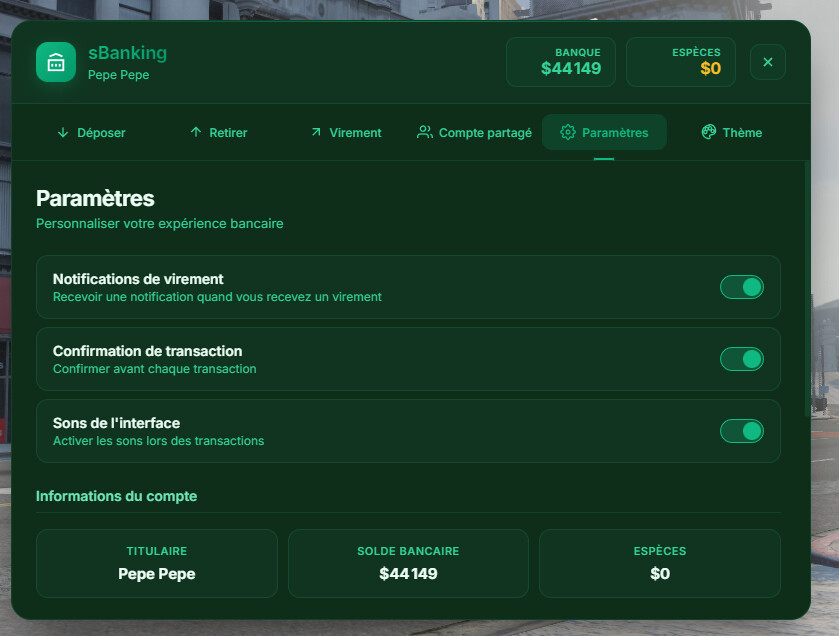The height and width of the screenshot is (636, 839).
Task: Click the Pepe Pepe name under sBanking
Action: point(119,75)
